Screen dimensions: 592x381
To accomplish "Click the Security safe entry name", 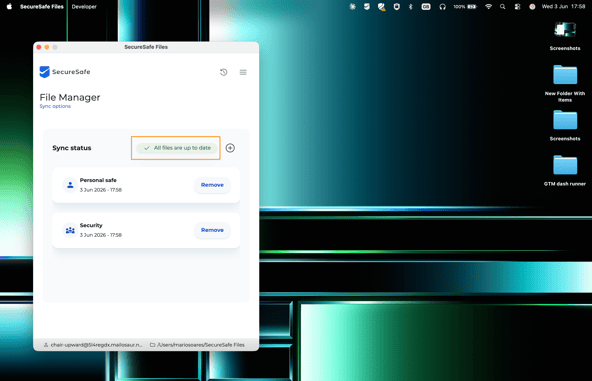I will click(x=91, y=225).
